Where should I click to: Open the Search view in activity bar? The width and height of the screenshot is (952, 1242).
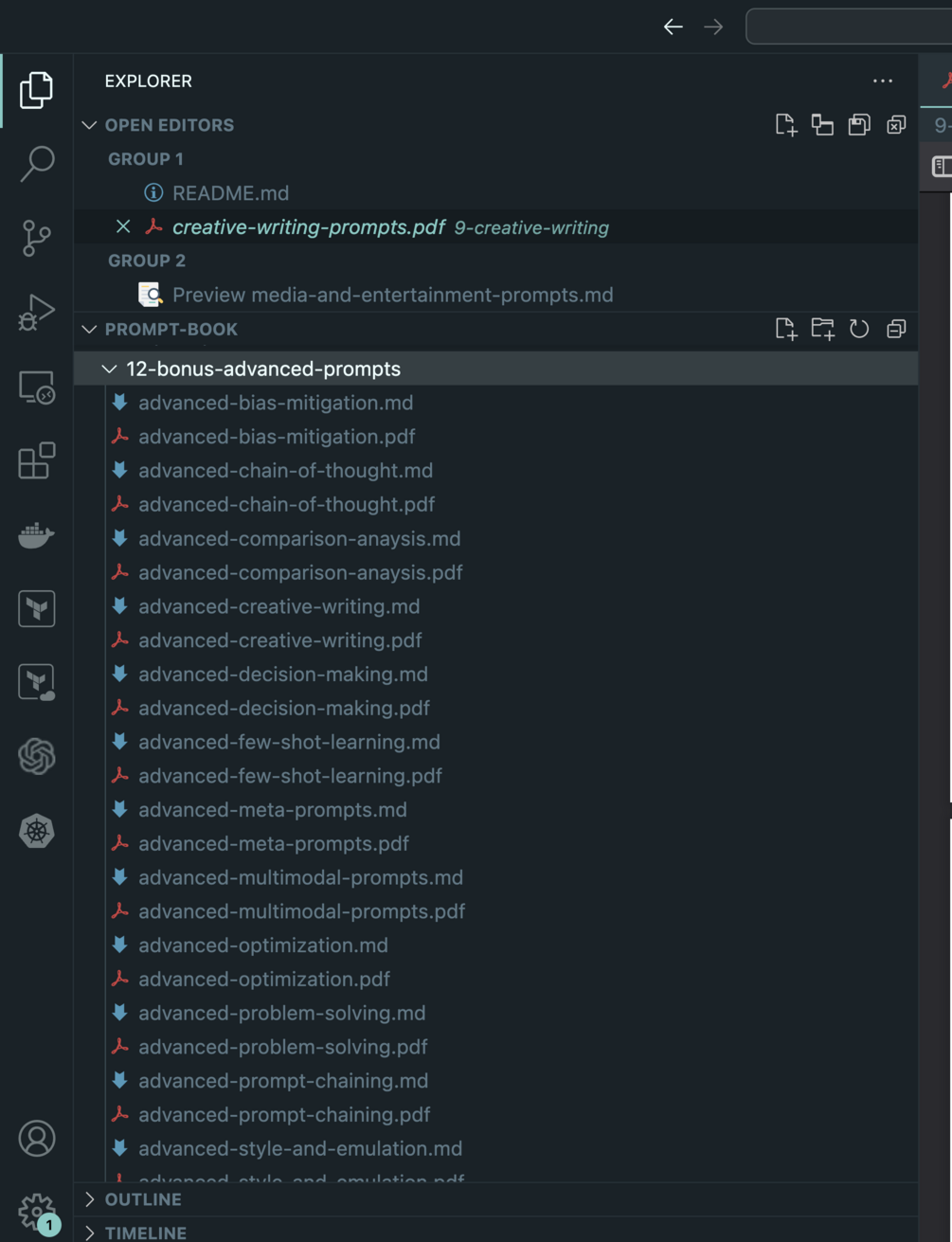[x=37, y=163]
